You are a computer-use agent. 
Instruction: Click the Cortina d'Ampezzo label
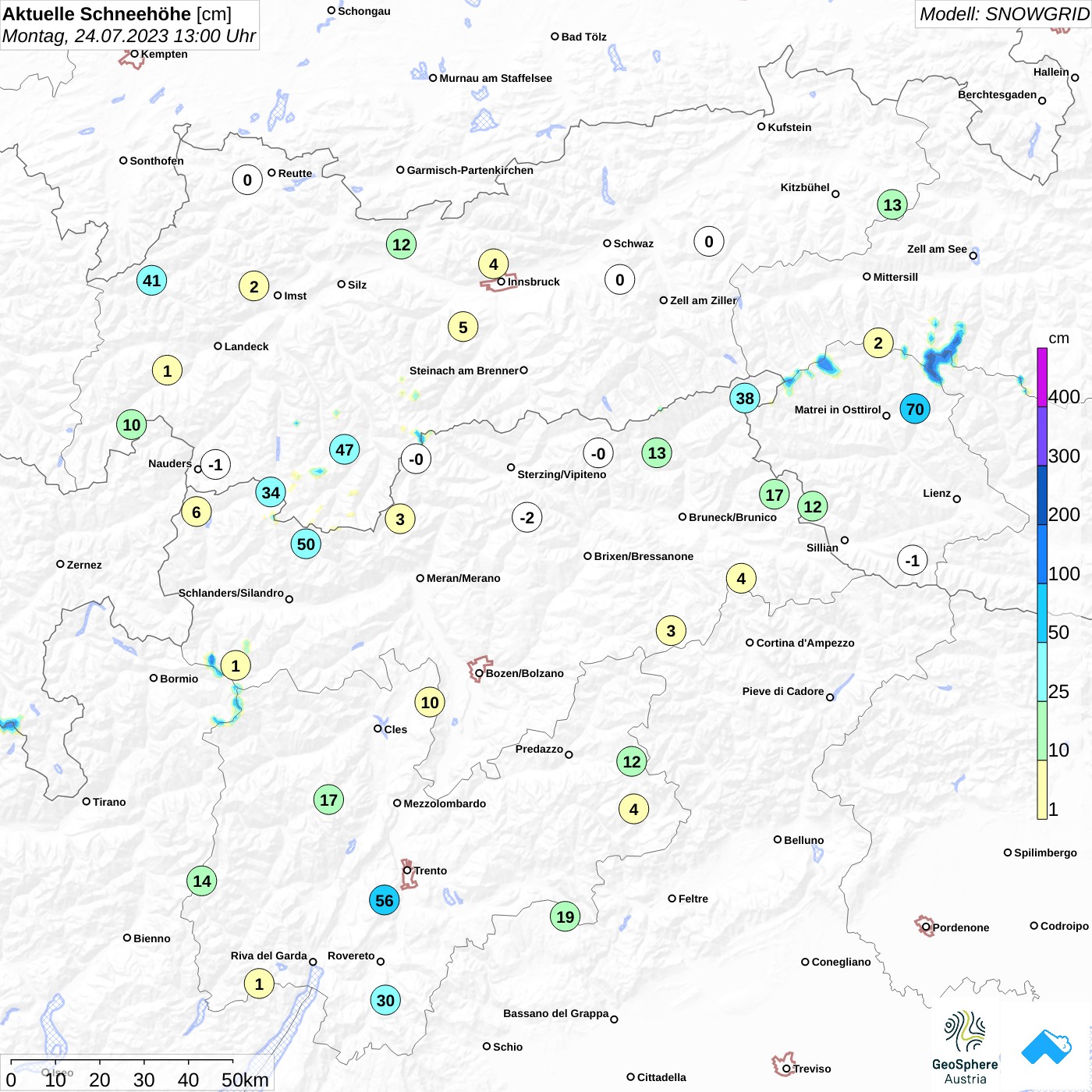pos(805,643)
